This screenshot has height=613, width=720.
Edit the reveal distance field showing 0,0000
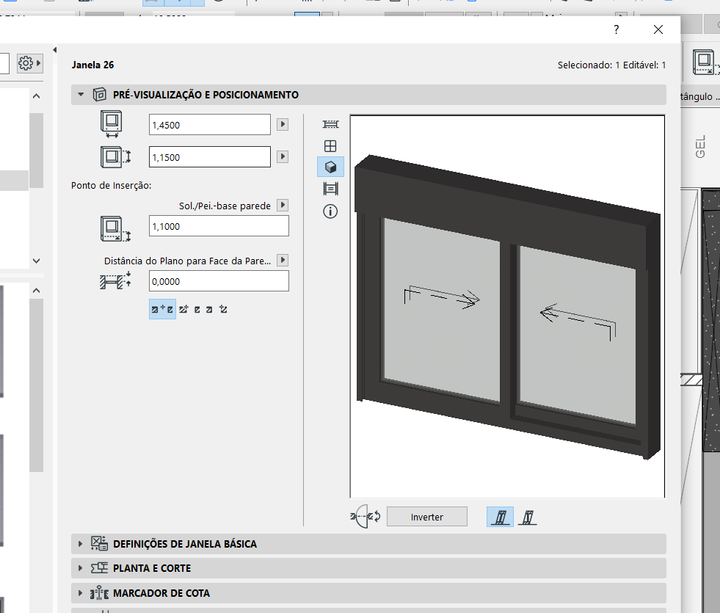pos(219,281)
